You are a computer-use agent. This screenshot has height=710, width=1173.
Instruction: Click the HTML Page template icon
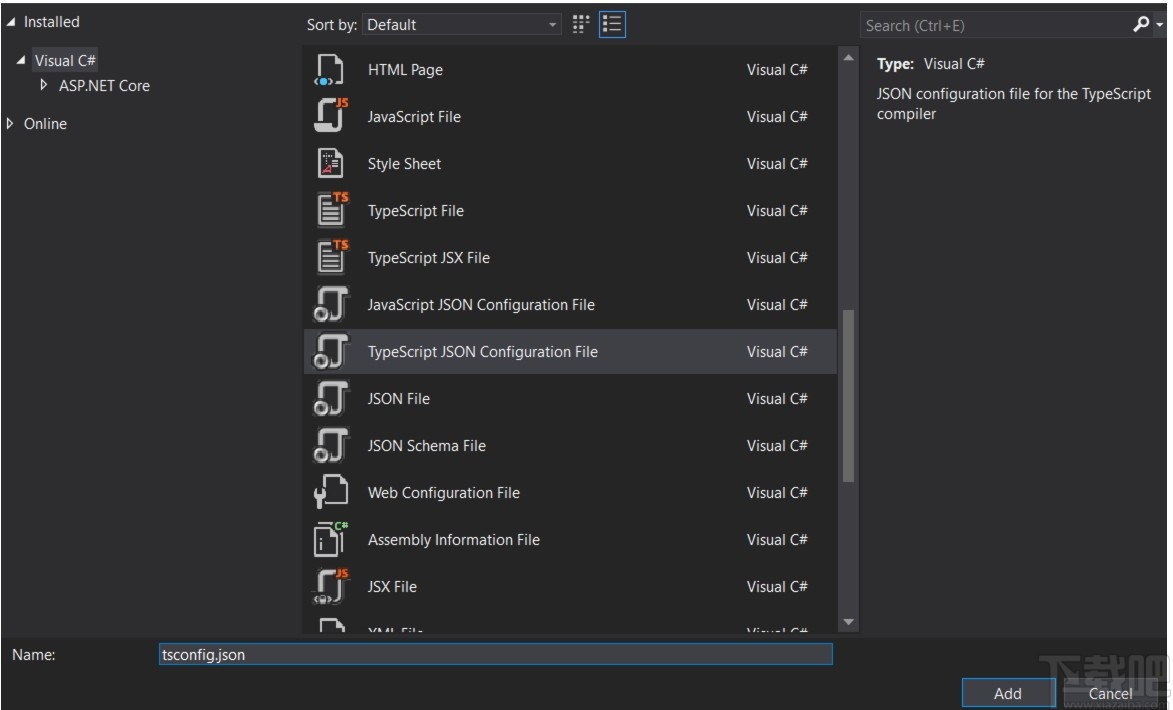(330, 70)
